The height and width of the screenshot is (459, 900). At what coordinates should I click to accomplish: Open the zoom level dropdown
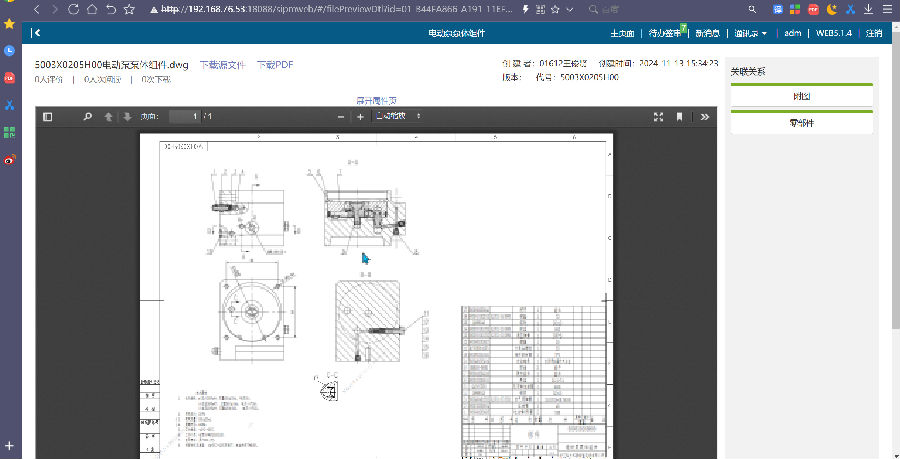point(398,117)
